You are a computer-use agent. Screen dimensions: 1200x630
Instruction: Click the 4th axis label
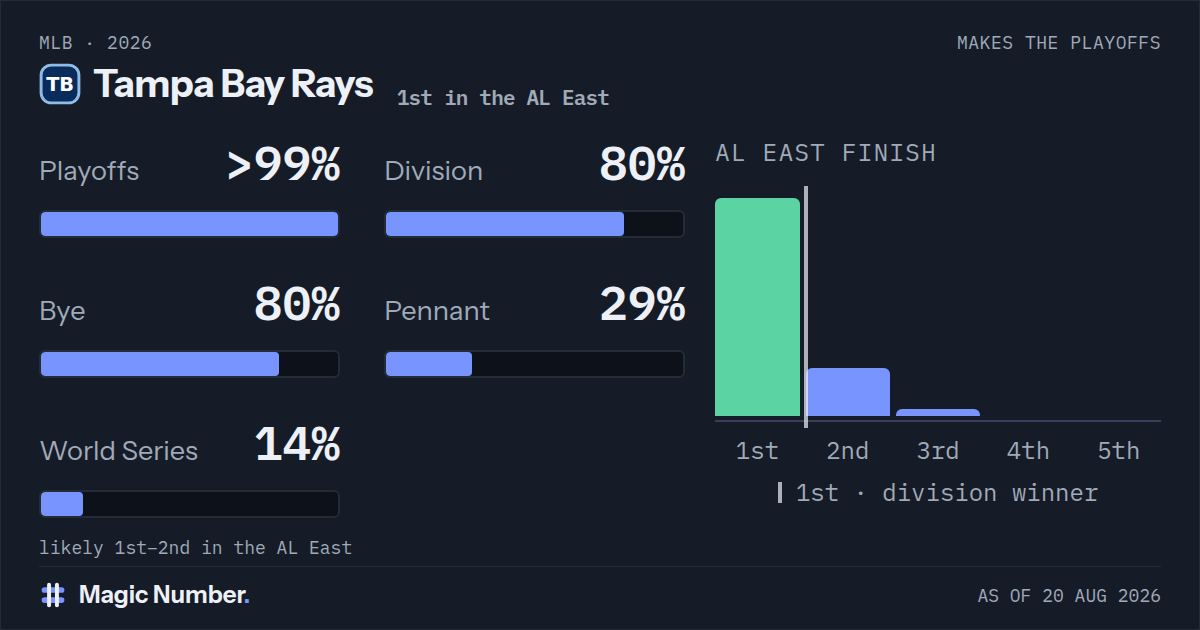click(x=1028, y=451)
